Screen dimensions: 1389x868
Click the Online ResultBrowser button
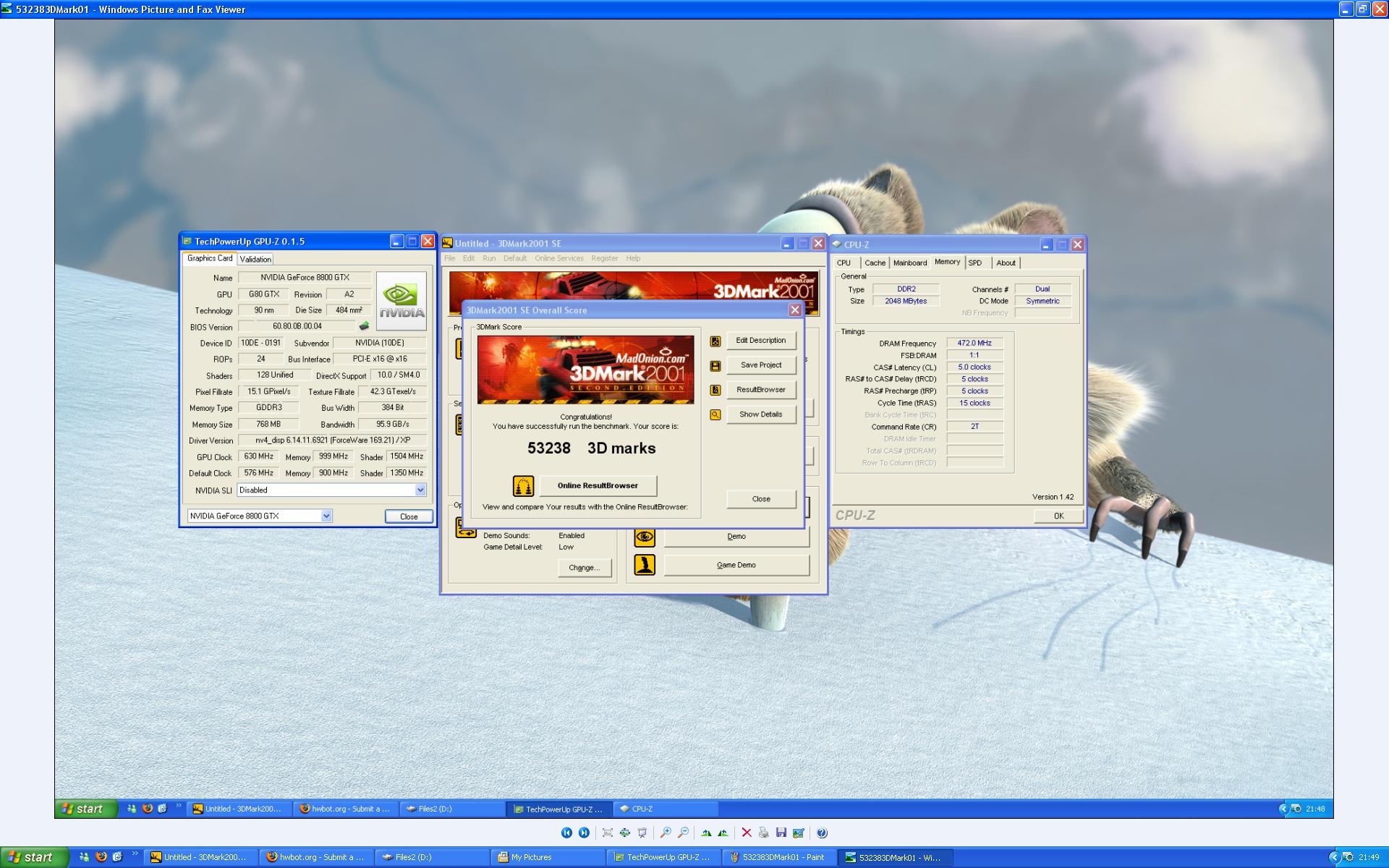[598, 485]
